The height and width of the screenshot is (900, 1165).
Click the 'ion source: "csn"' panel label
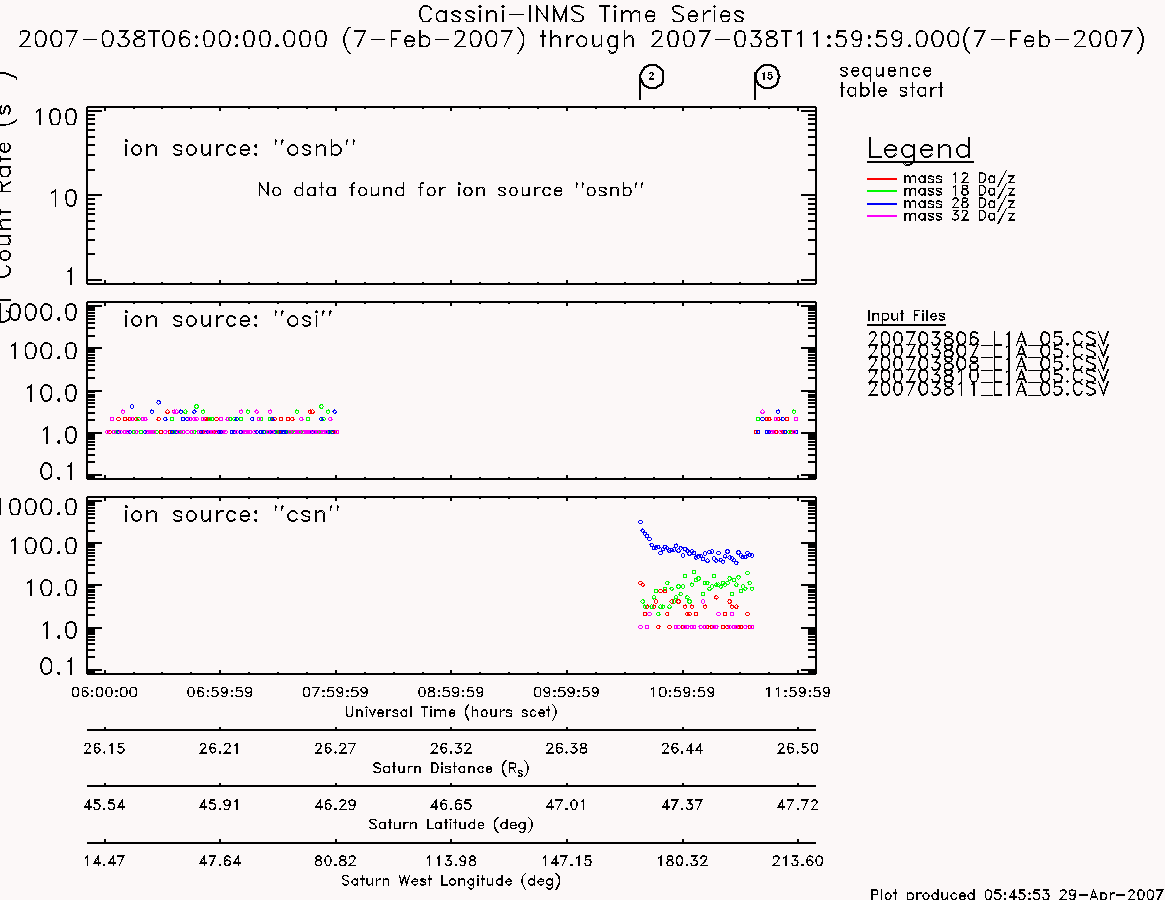231,514
